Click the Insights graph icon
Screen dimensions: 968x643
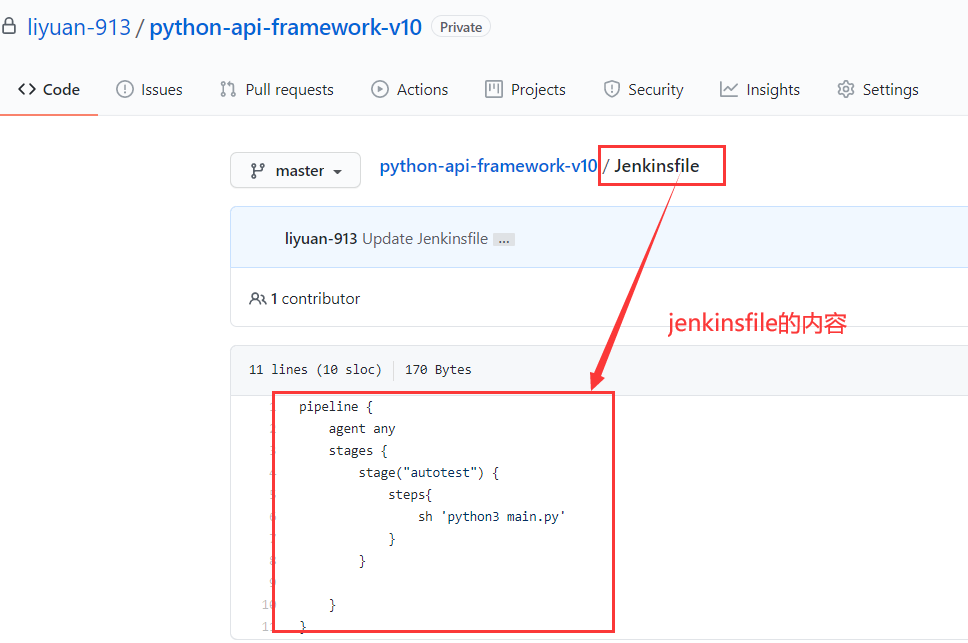tap(729, 89)
